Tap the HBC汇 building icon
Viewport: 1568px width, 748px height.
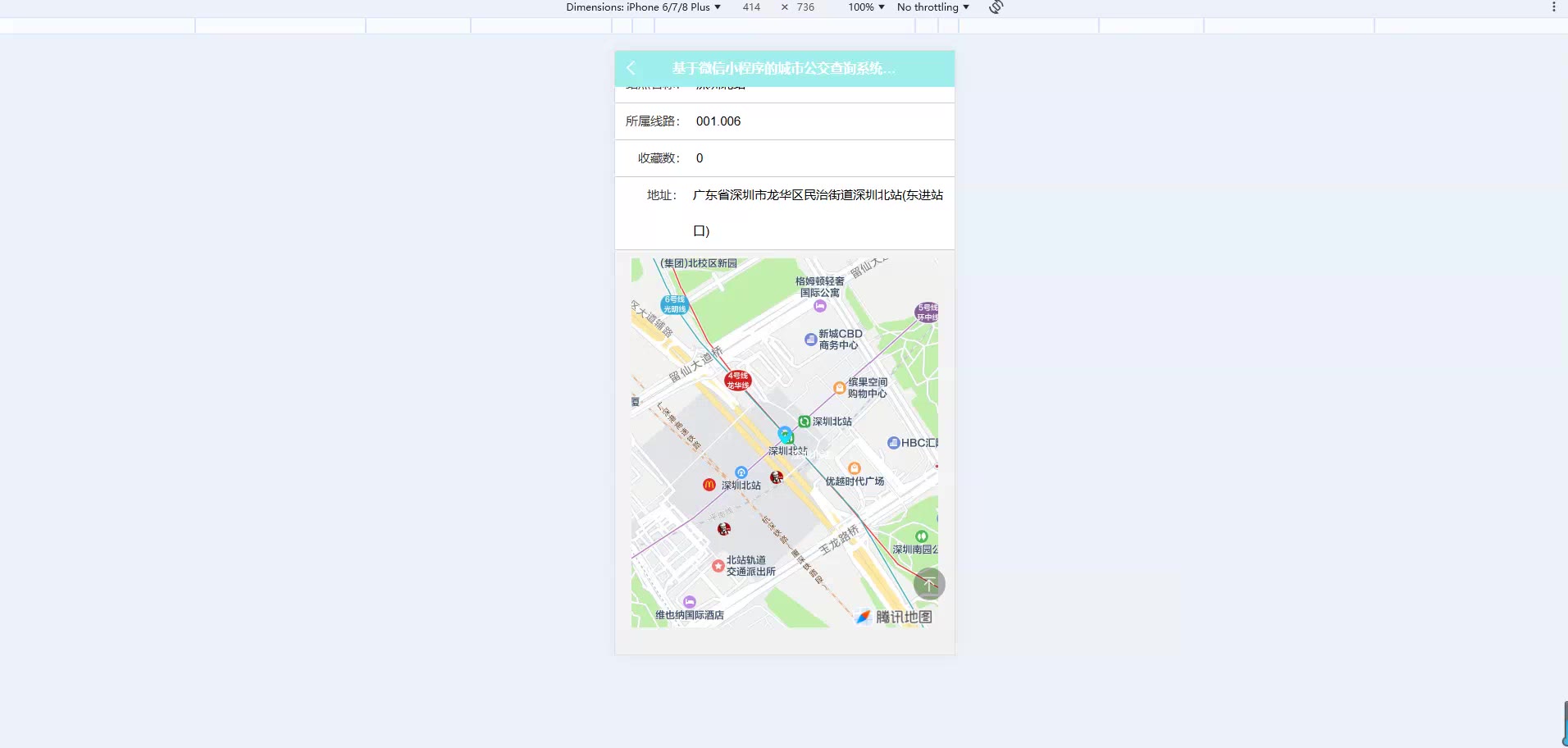click(x=893, y=443)
